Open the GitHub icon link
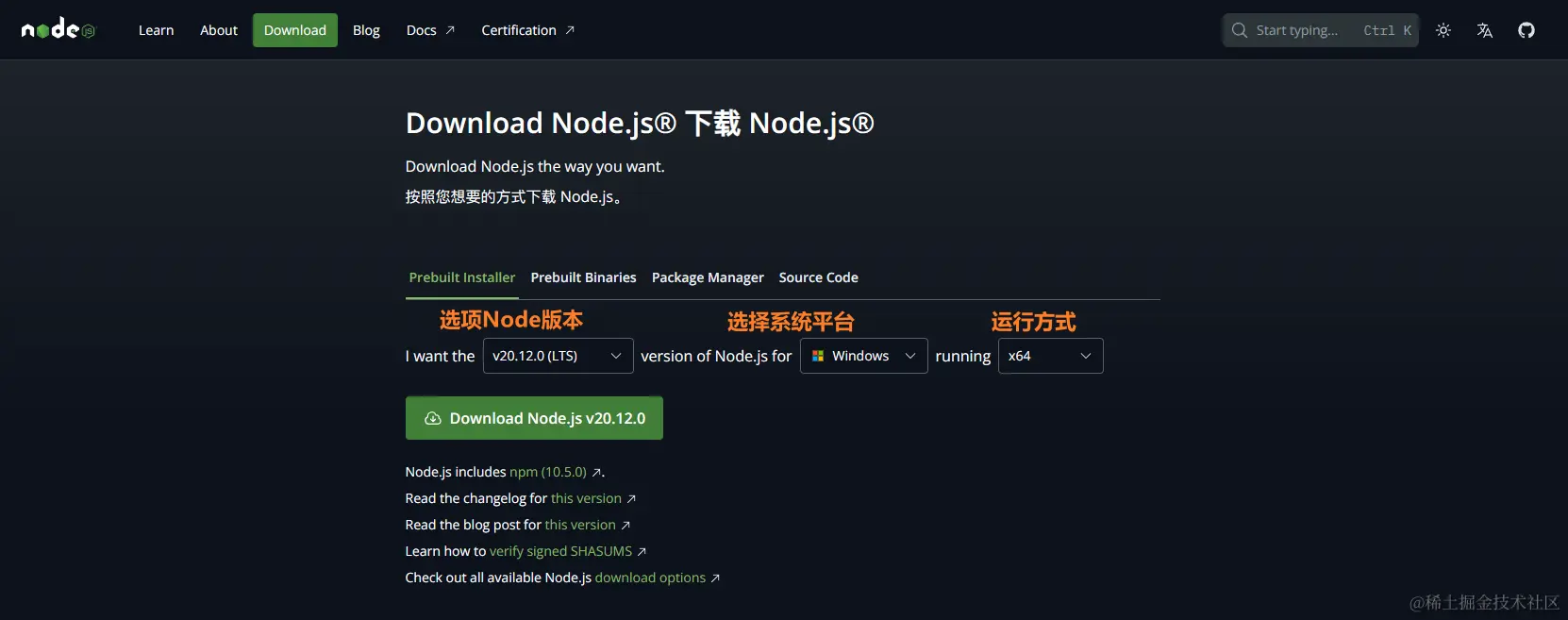 point(1526,30)
